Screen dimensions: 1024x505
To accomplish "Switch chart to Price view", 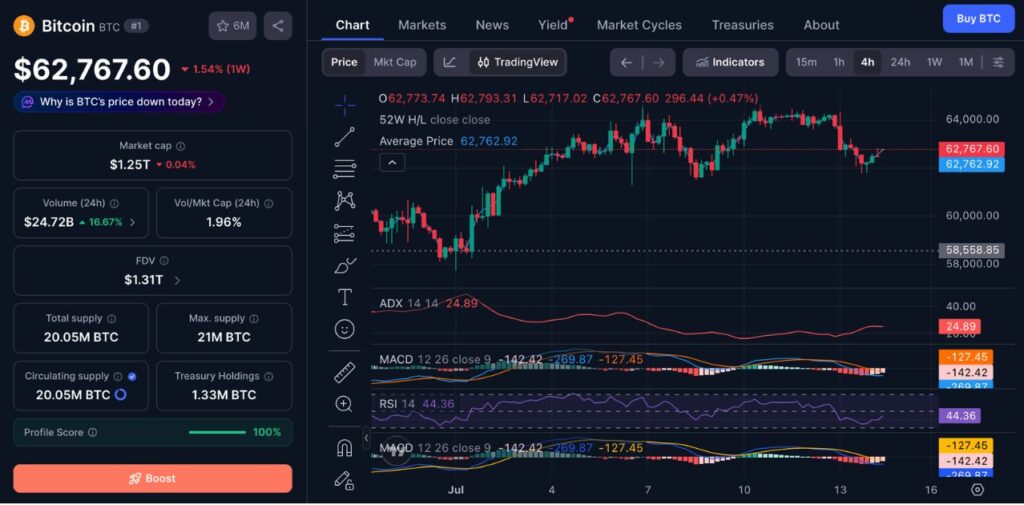I will pyautogui.click(x=344, y=62).
